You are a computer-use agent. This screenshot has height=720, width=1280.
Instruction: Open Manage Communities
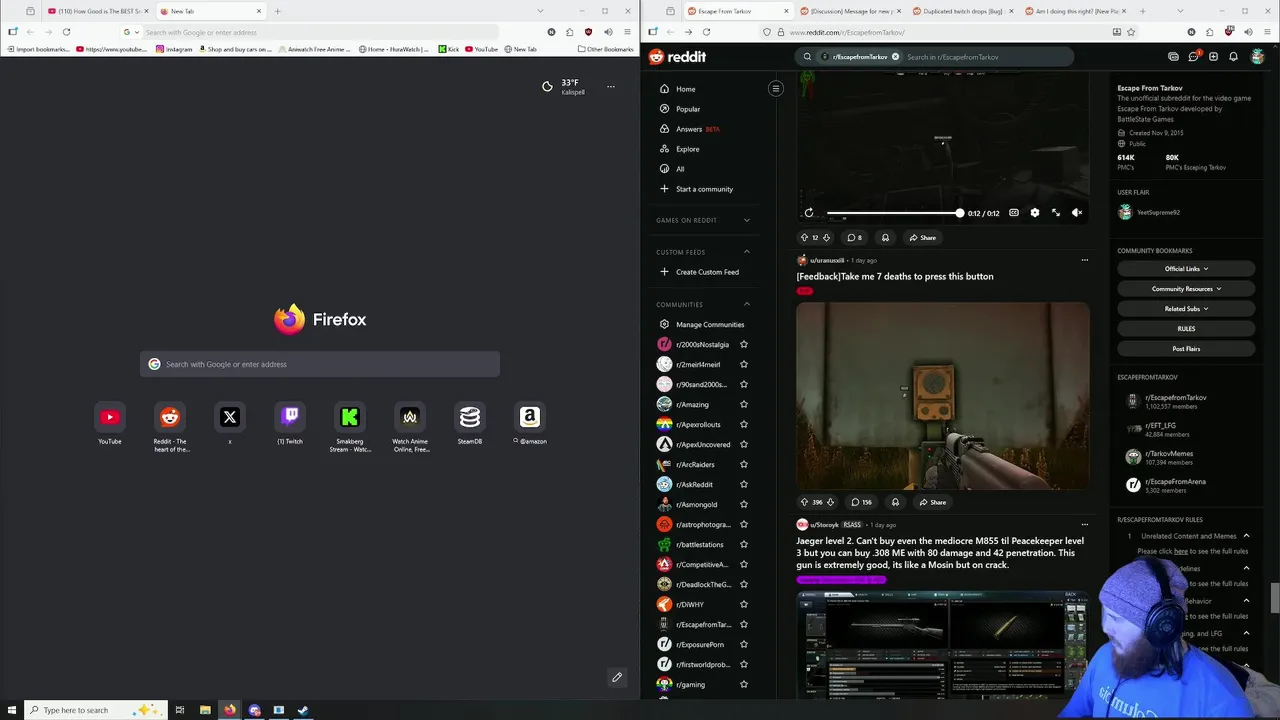click(710, 324)
